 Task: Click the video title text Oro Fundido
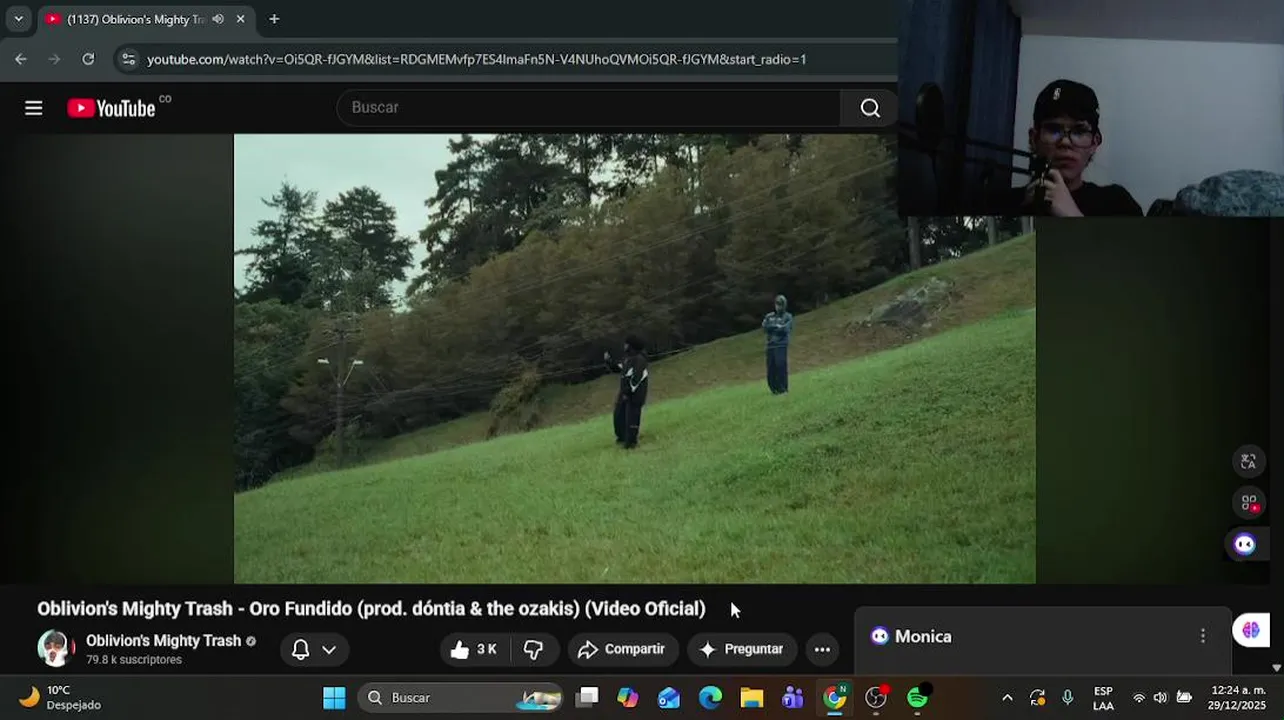(x=300, y=609)
